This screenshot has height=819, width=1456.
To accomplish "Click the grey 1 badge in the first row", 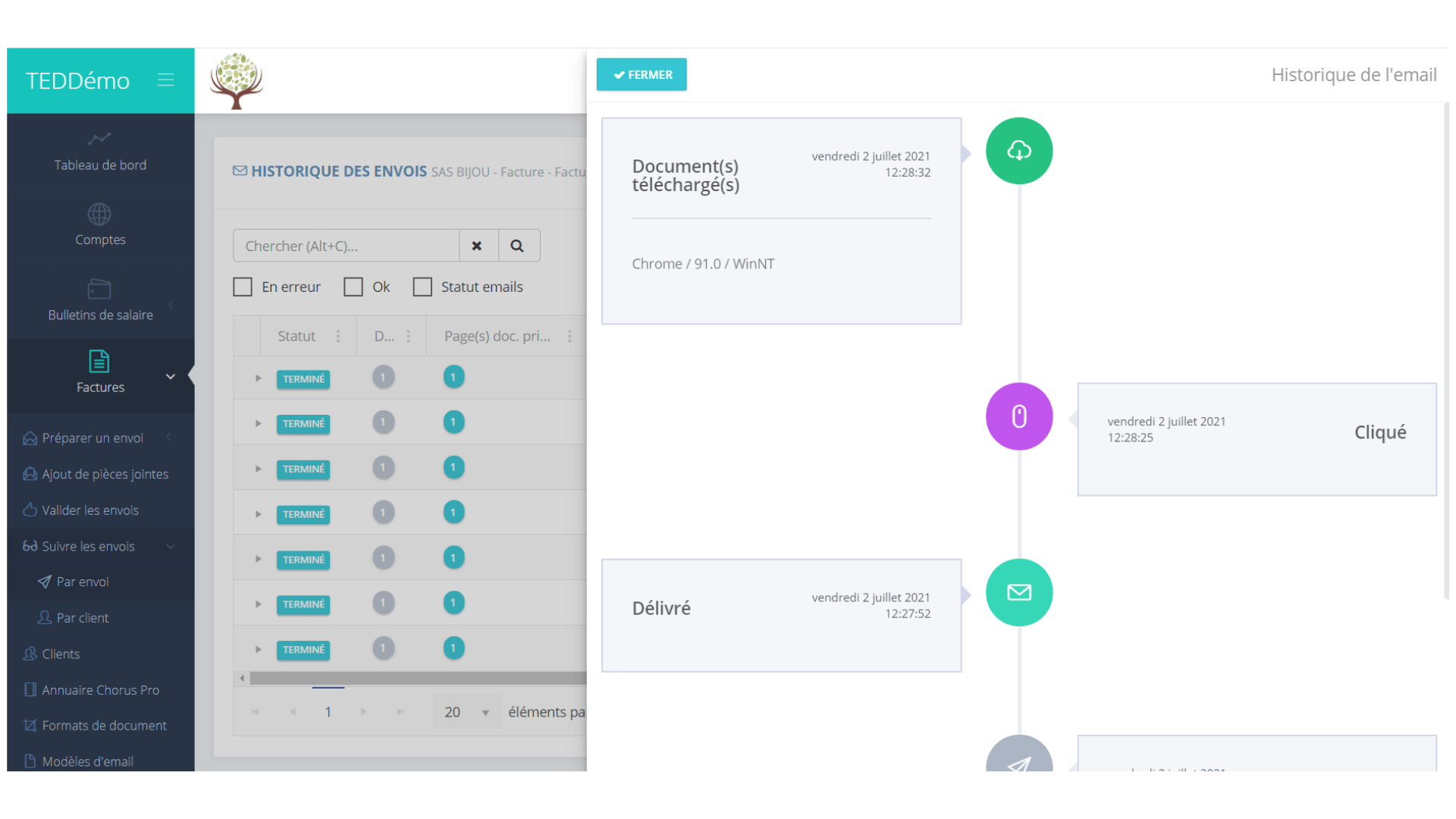I will pos(383,377).
